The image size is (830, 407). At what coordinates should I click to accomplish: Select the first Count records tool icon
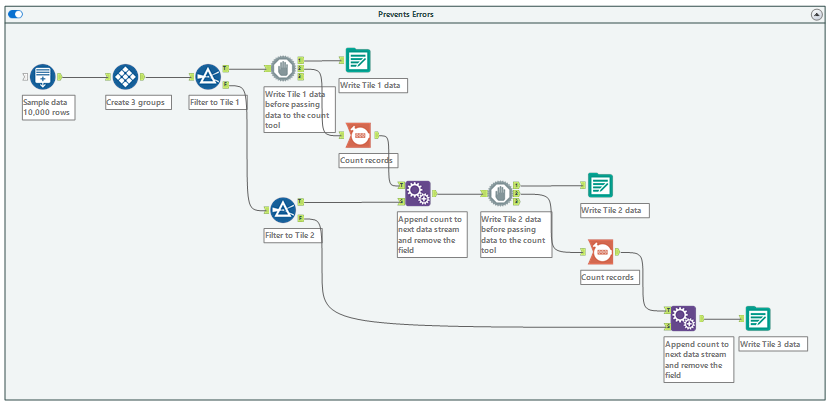(358, 135)
